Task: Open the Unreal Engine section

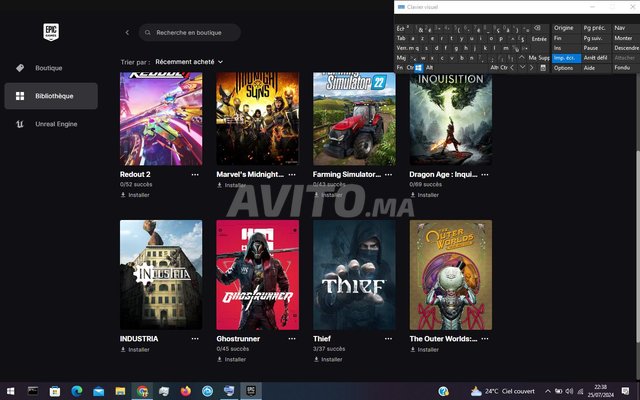Action: click(56, 124)
